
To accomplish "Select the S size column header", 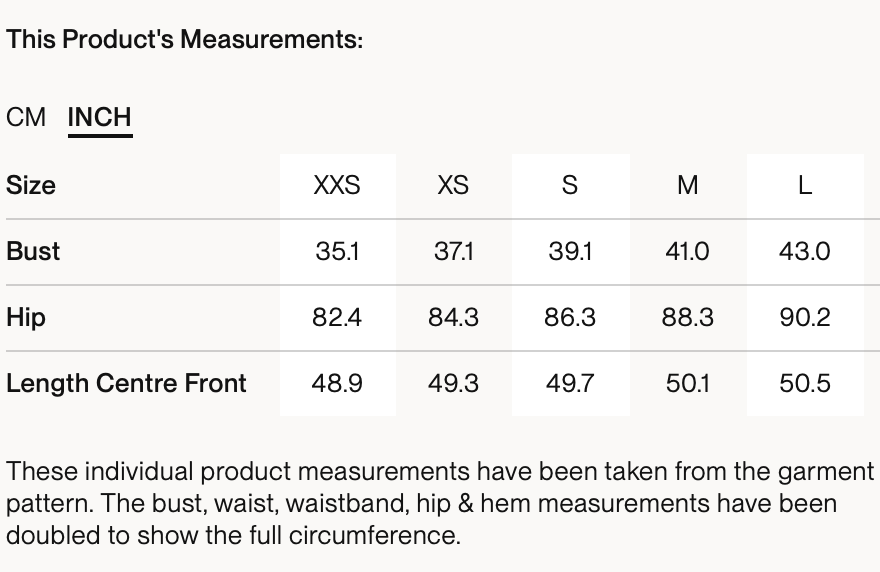I will (570, 185).
